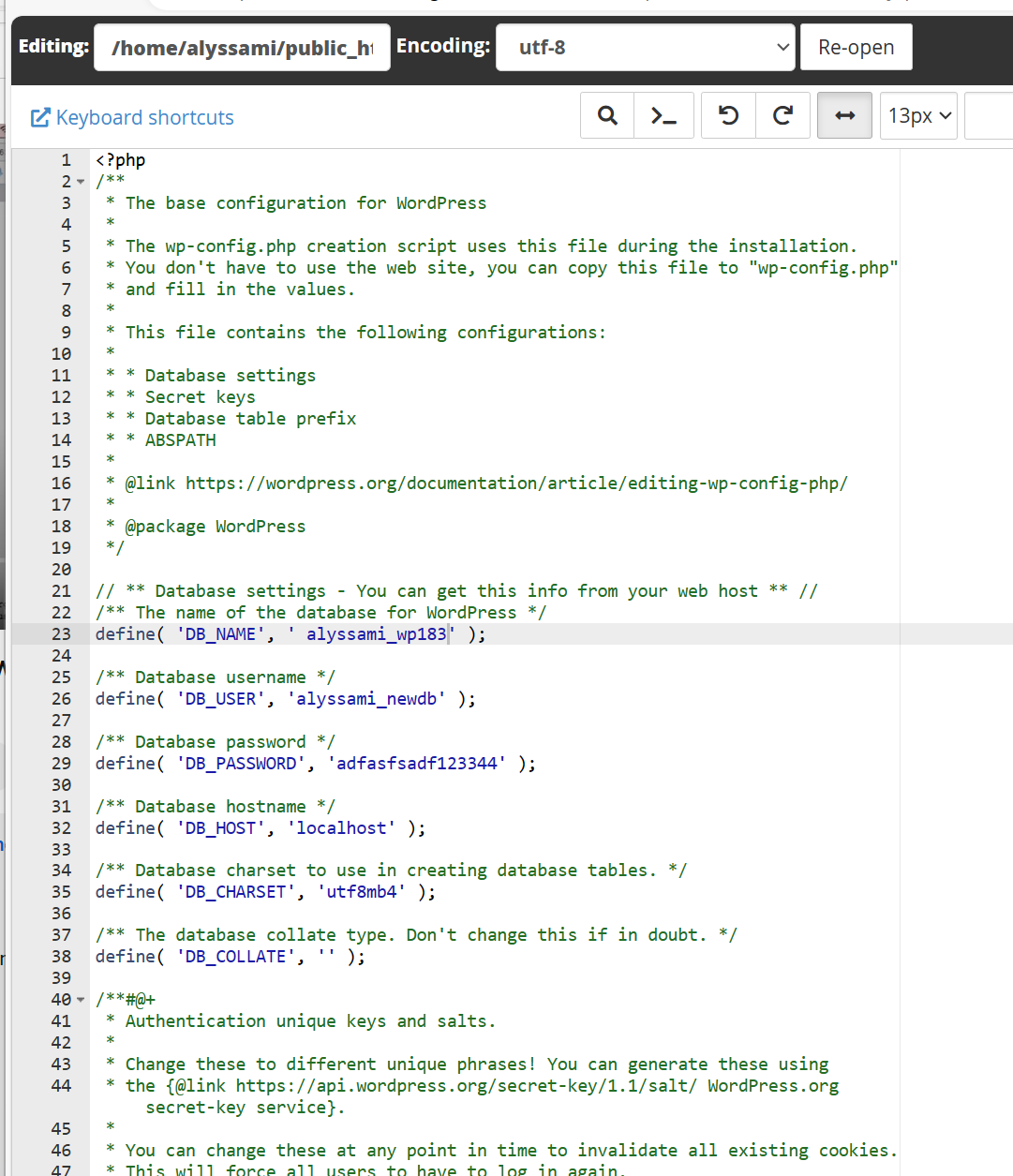1013x1176 pixels.
Task: Click 'DB_NAME' on line 23
Action: coord(220,634)
